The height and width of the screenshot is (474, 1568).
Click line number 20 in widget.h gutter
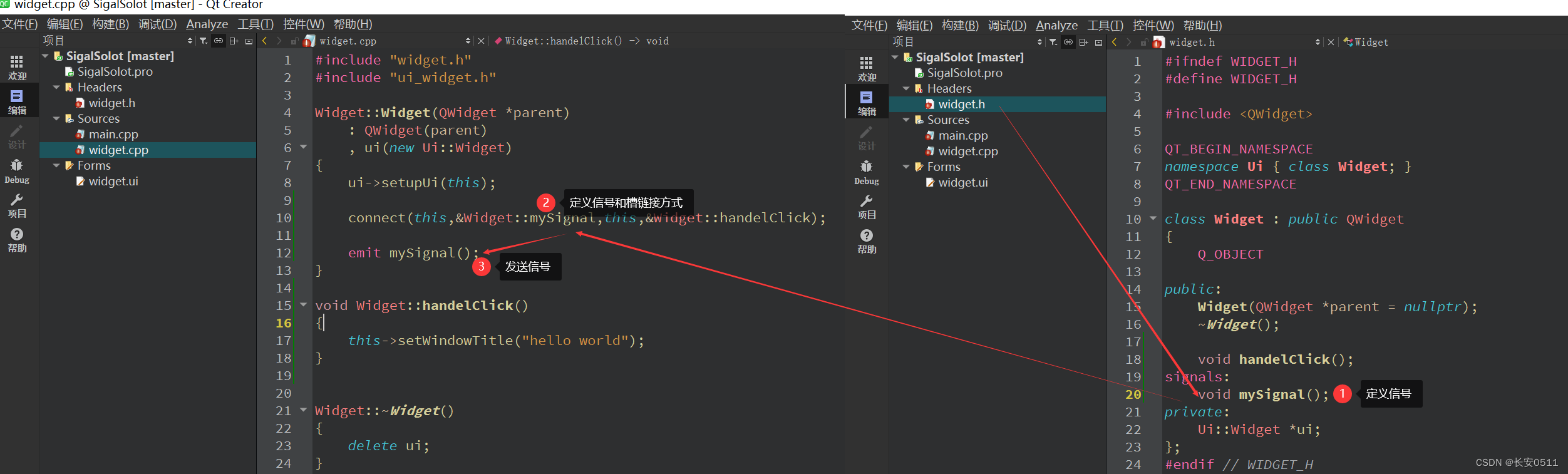1133,394
